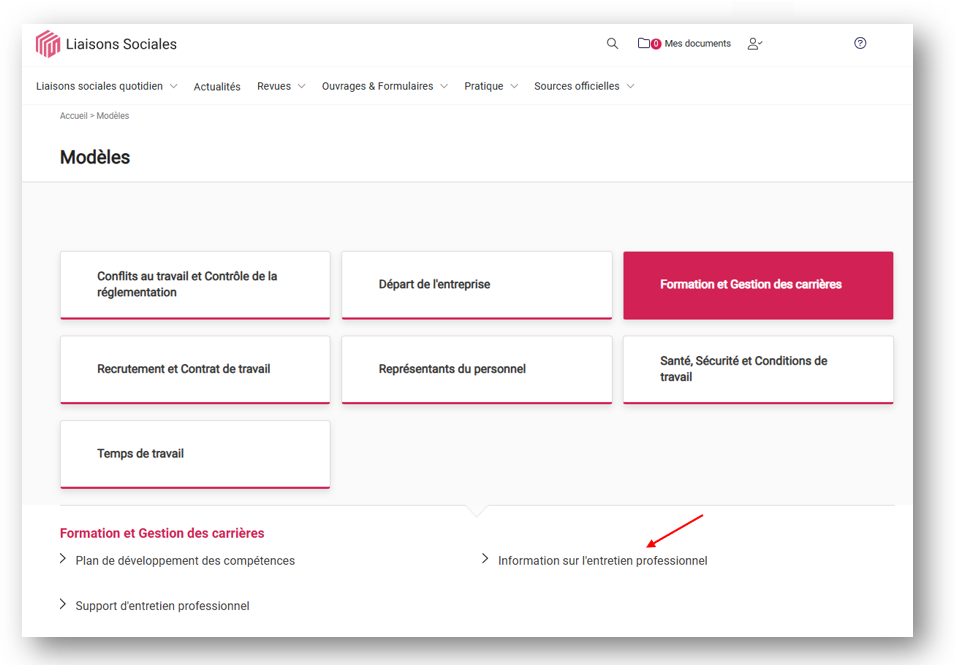Expand Ouvrages & Formulaires dropdown arrow
The image size is (955, 665).
tap(444, 86)
